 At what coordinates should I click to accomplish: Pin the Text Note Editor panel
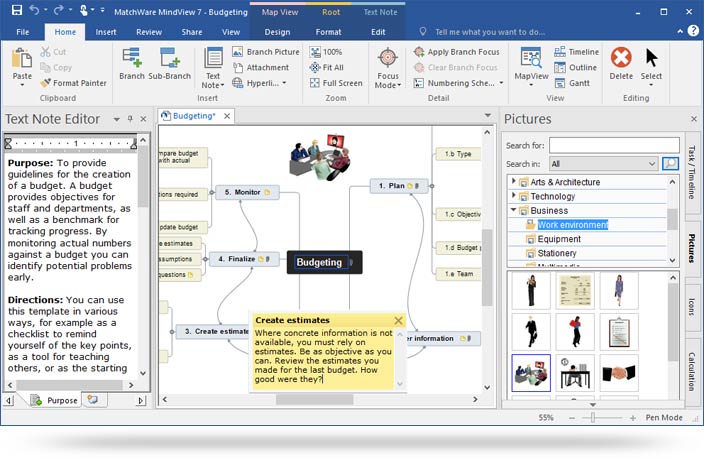coord(130,119)
